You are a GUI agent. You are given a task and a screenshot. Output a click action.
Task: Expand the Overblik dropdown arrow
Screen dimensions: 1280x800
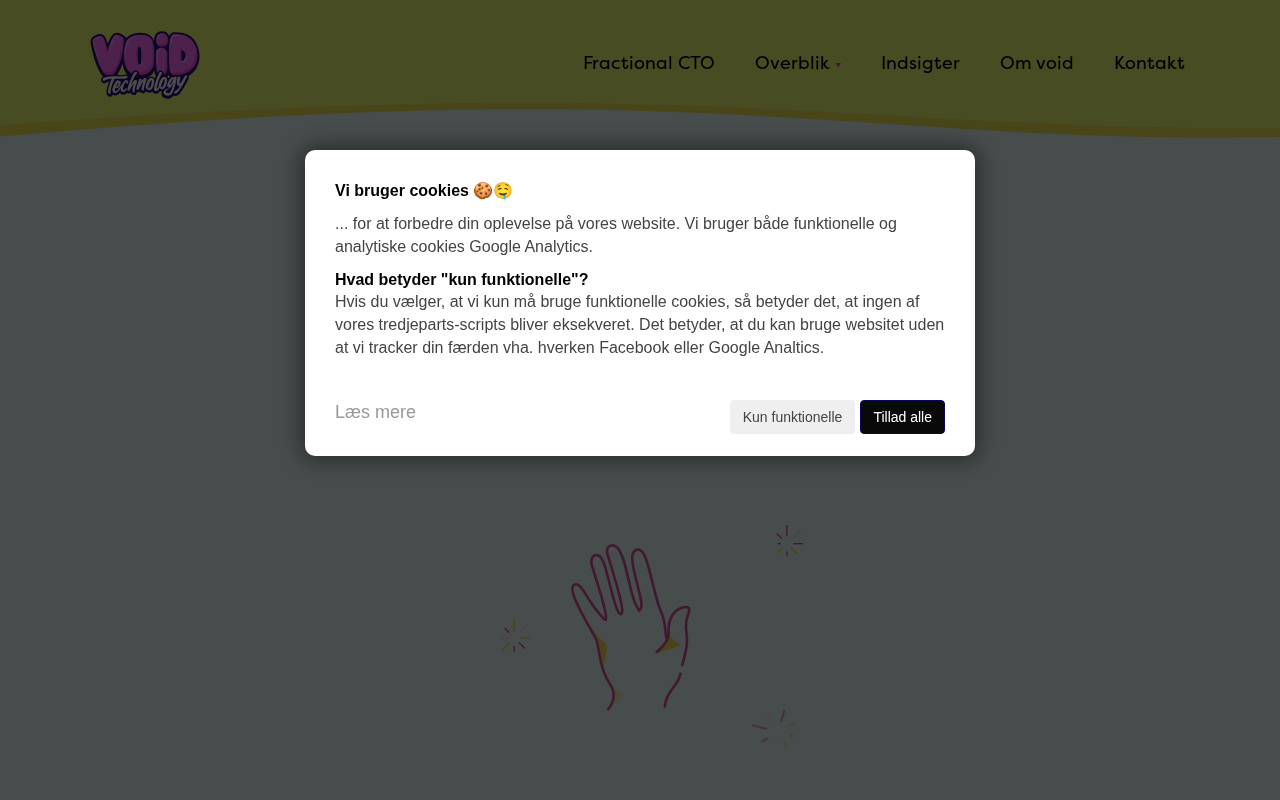coord(838,65)
